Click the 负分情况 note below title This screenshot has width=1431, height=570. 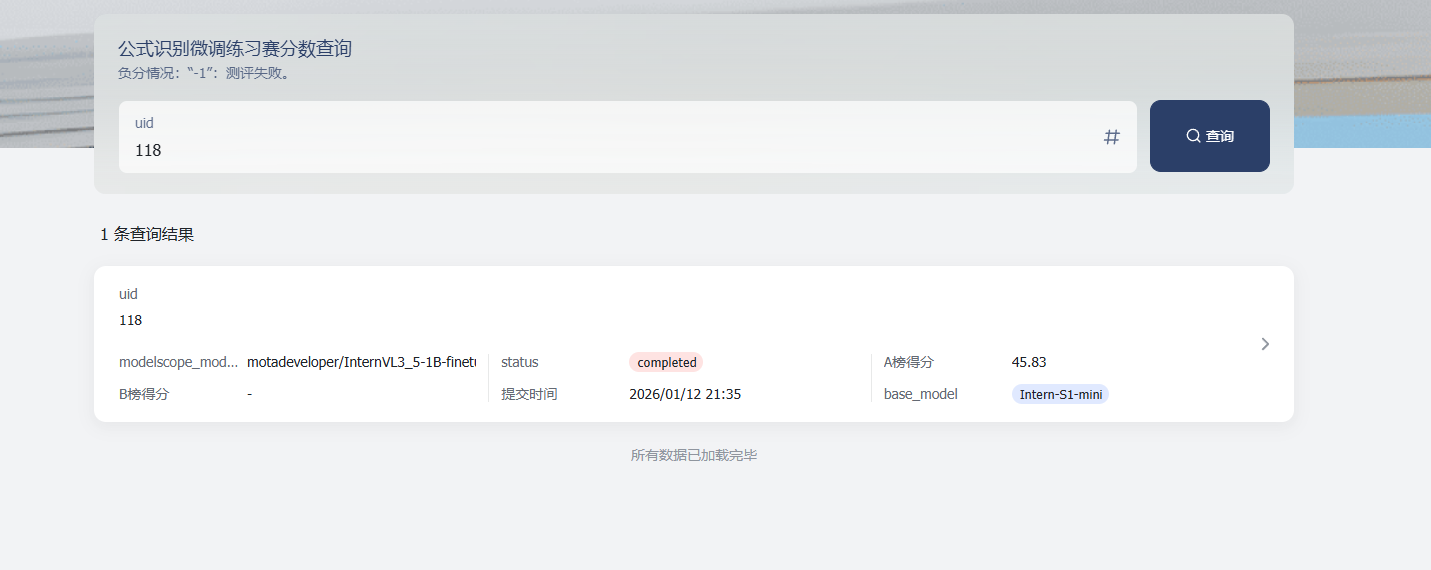point(206,73)
